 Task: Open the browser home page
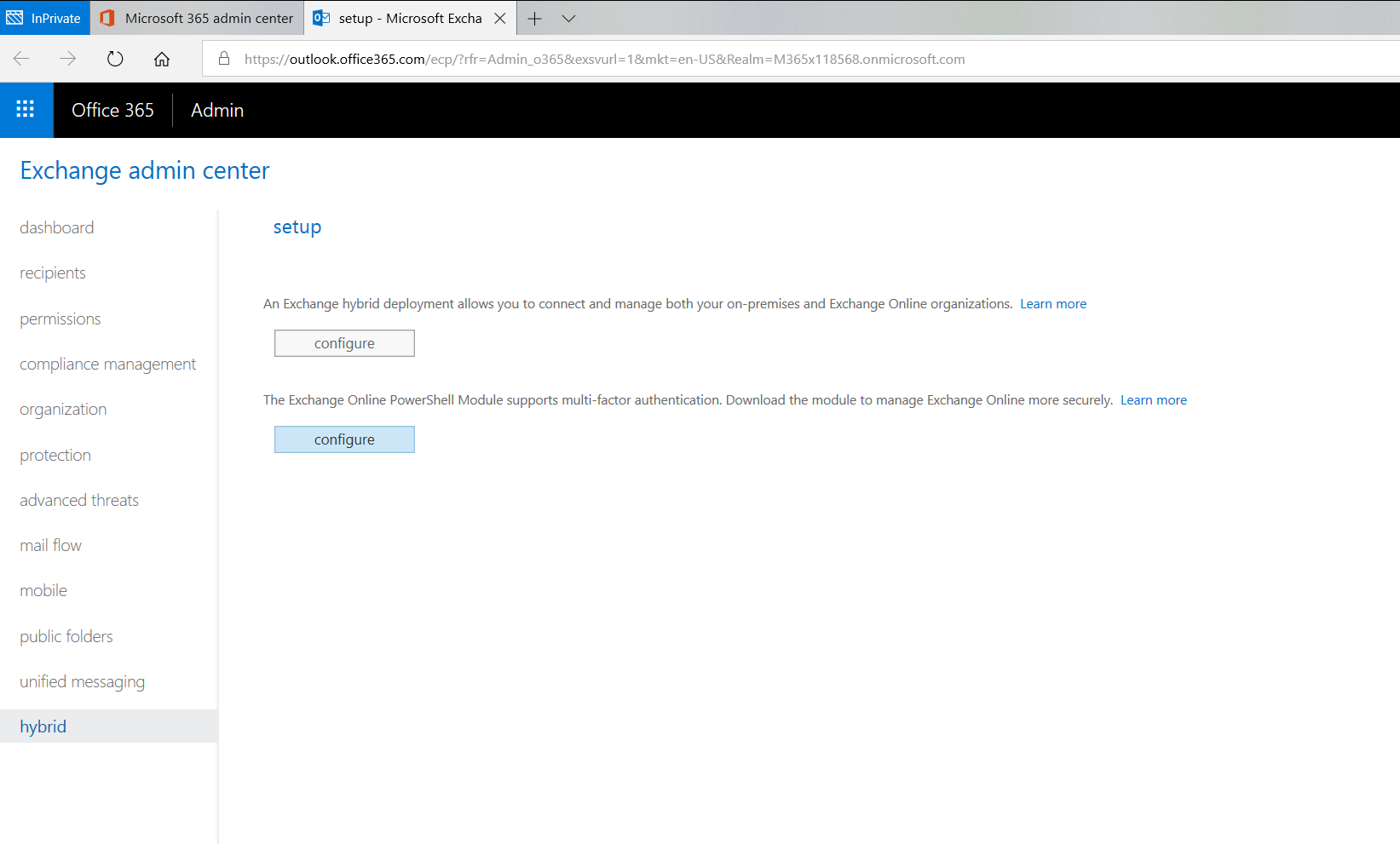point(161,59)
